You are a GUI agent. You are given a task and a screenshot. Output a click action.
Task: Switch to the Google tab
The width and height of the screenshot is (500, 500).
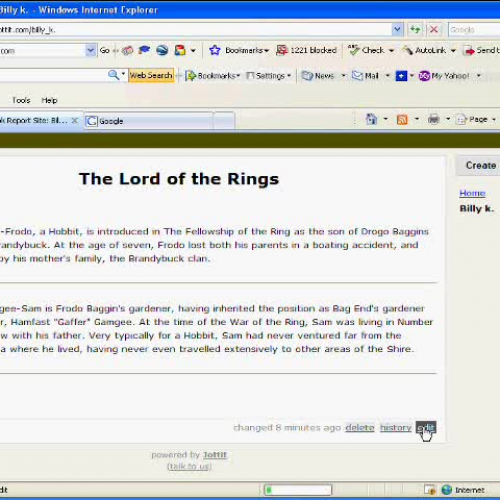[148, 121]
